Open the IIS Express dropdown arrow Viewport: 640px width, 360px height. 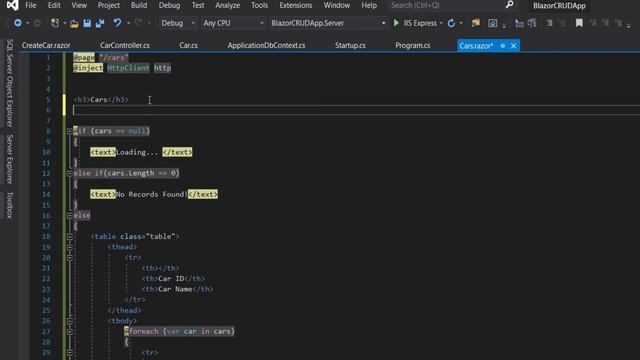click(441, 23)
